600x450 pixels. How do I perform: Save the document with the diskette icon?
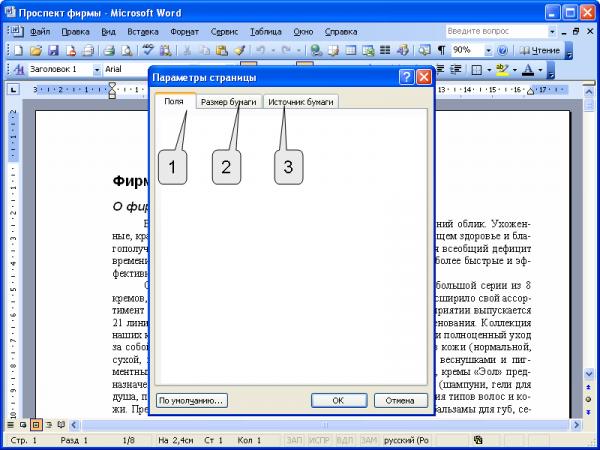click(x=53, y=50)
